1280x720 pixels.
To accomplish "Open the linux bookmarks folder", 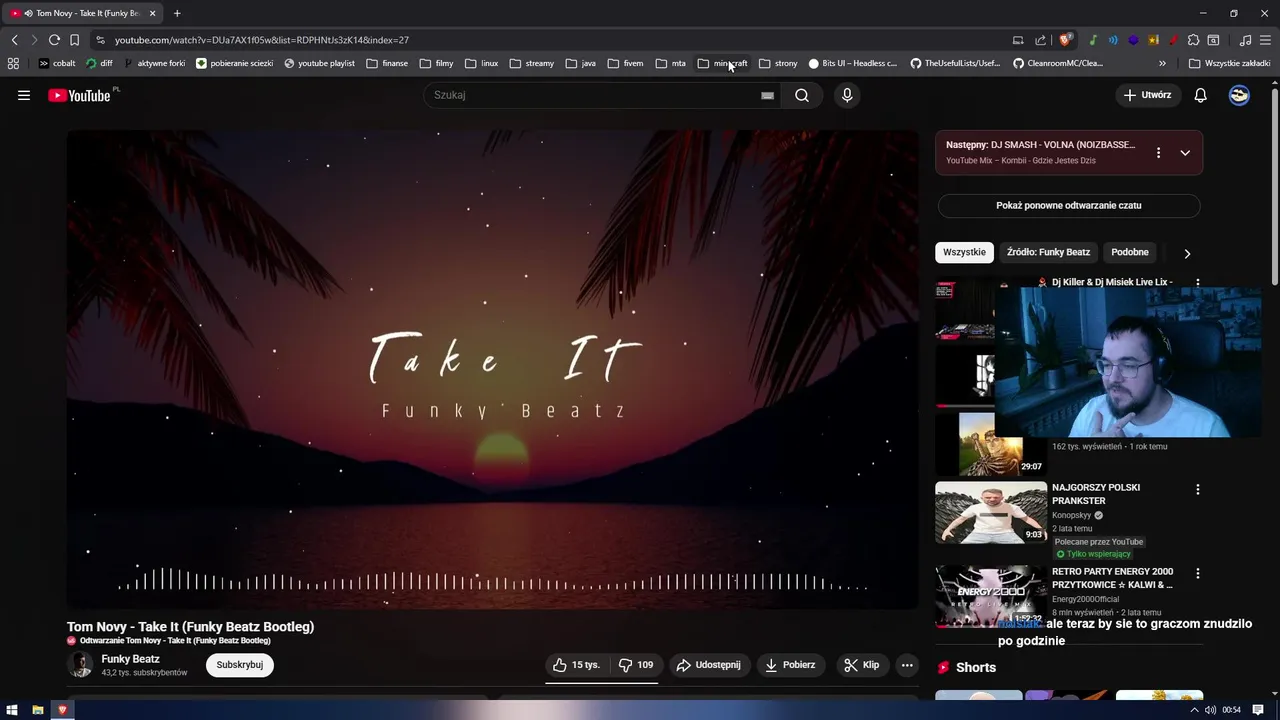I will (x=481, y=63).
